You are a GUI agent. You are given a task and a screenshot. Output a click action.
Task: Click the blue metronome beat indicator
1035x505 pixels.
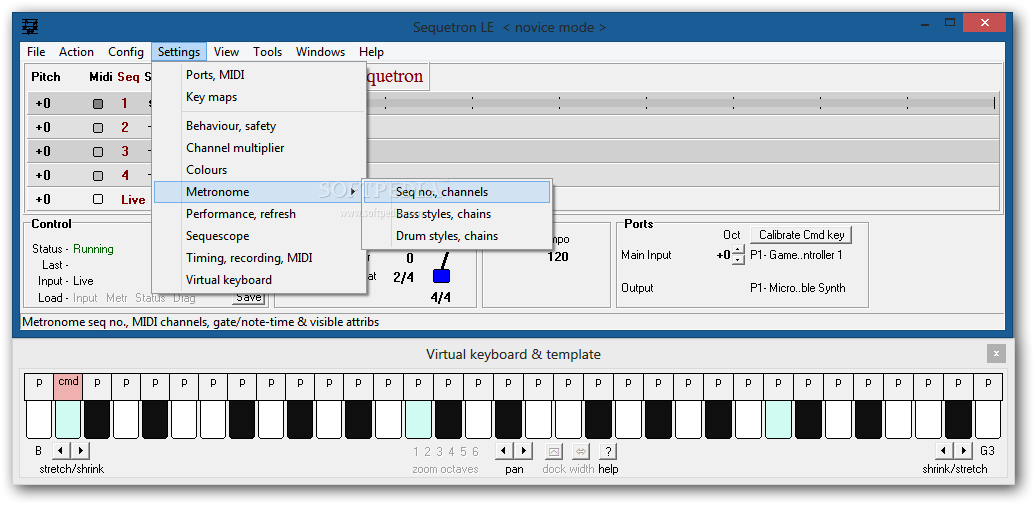tap(441, 276)
